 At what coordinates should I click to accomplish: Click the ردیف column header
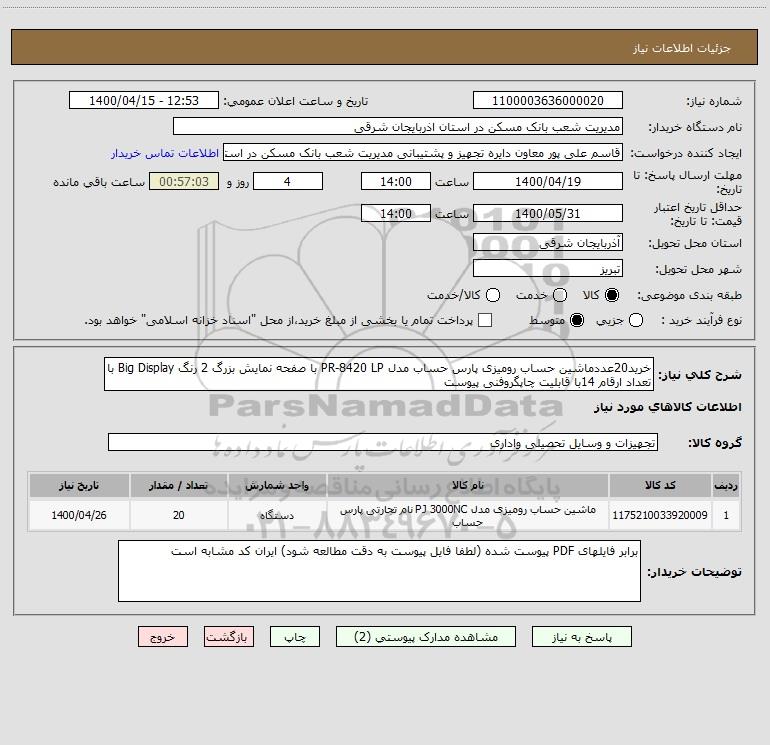726,485
